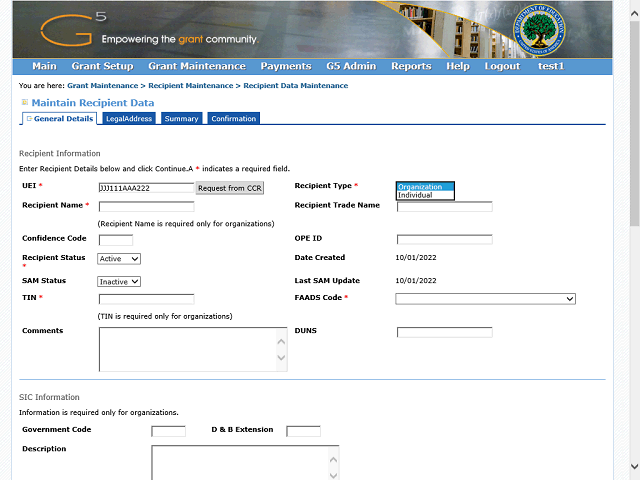Click the Recipient Information heading
Screen dimensions: 640x480
pos(60,153)
